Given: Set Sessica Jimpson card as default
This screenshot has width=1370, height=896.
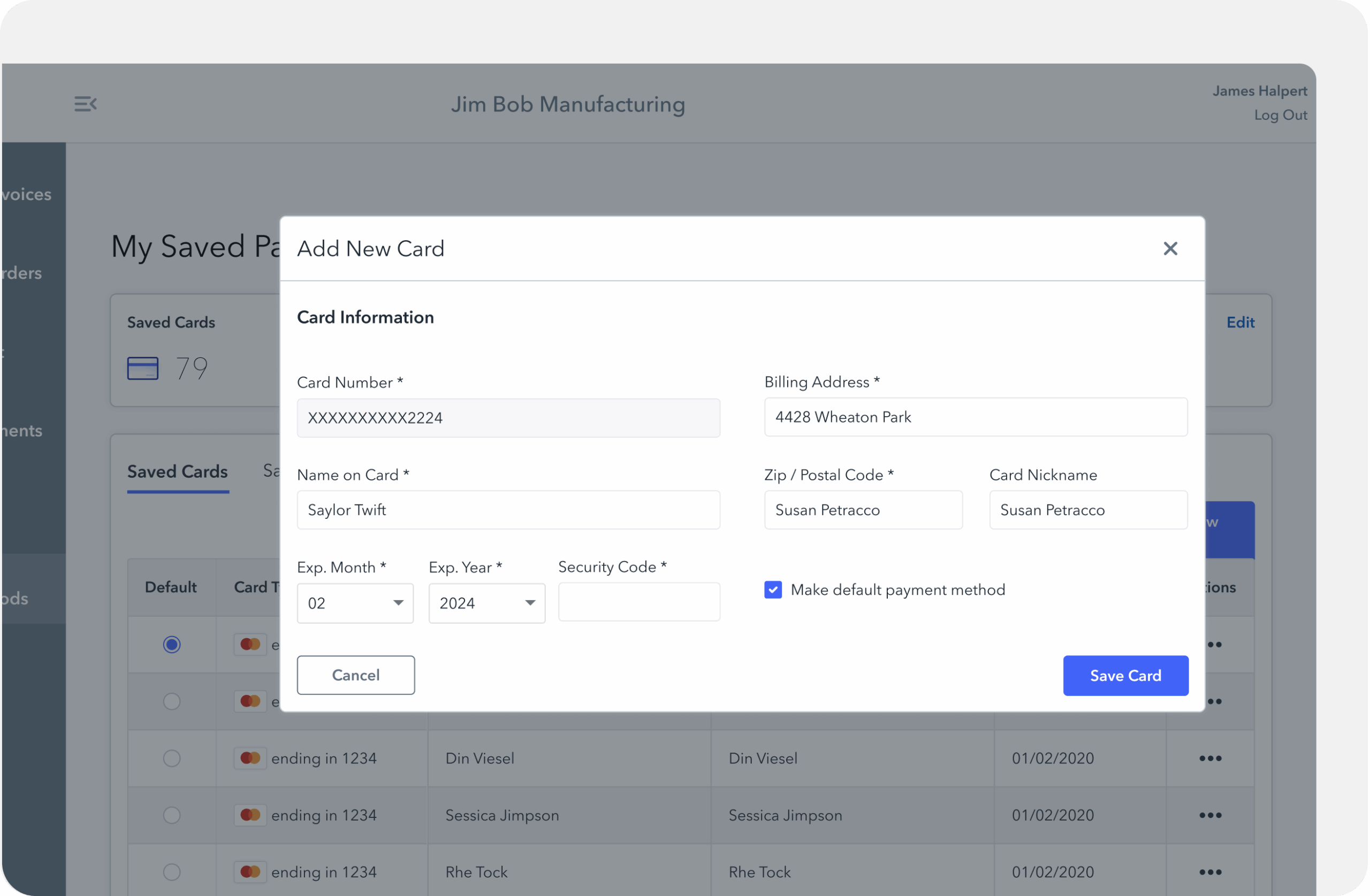Looking at the screenshot, I should tap(172, 815).
